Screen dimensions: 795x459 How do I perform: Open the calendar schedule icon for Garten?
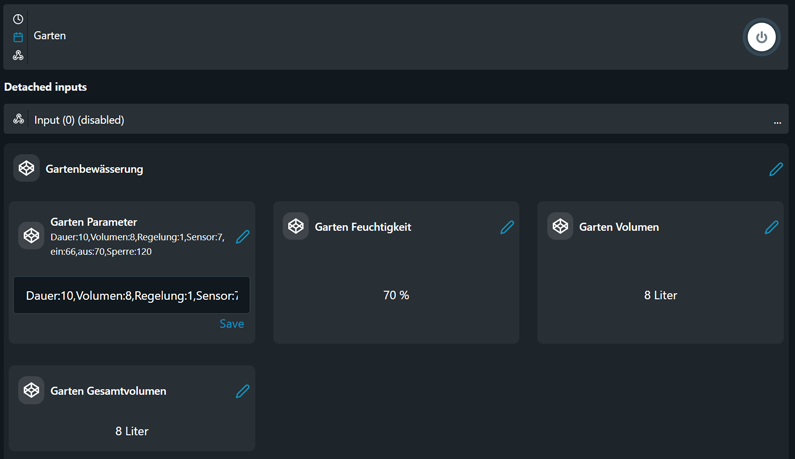click(x=18, y=37)
